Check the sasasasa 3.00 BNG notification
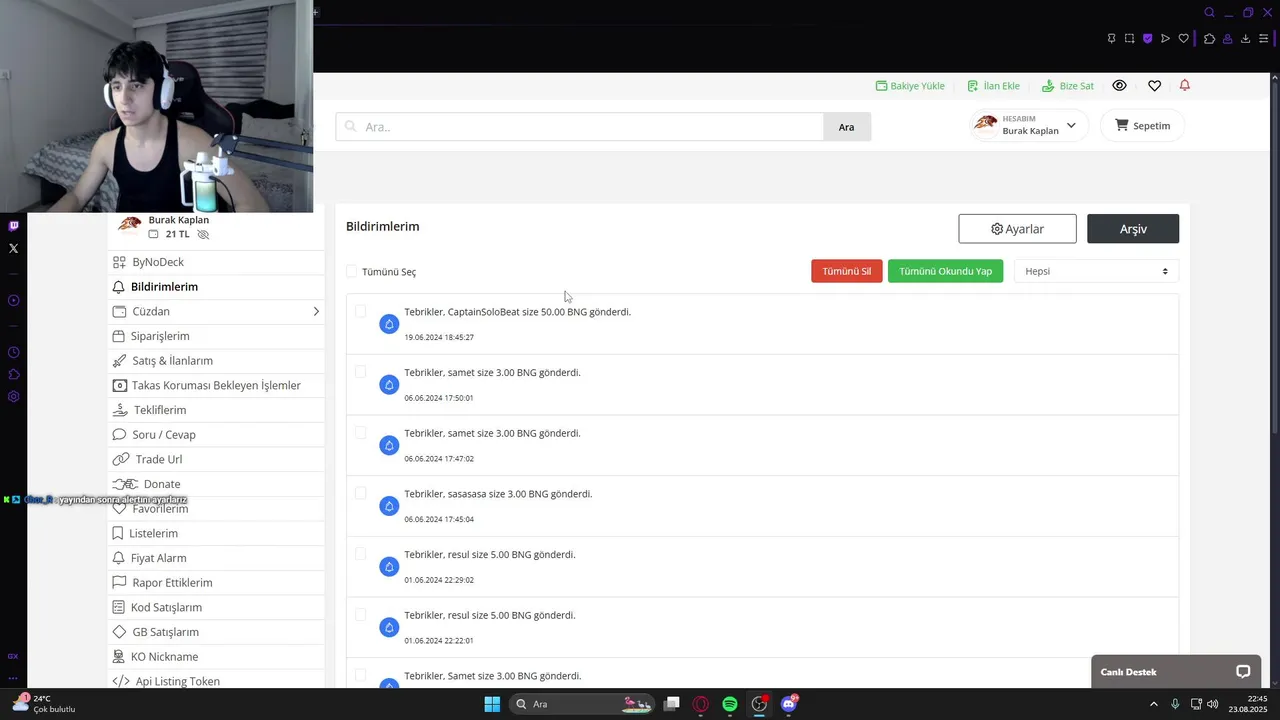Image resolution: width=1280 pixels, height=720 pixels. tap(360, 493)
